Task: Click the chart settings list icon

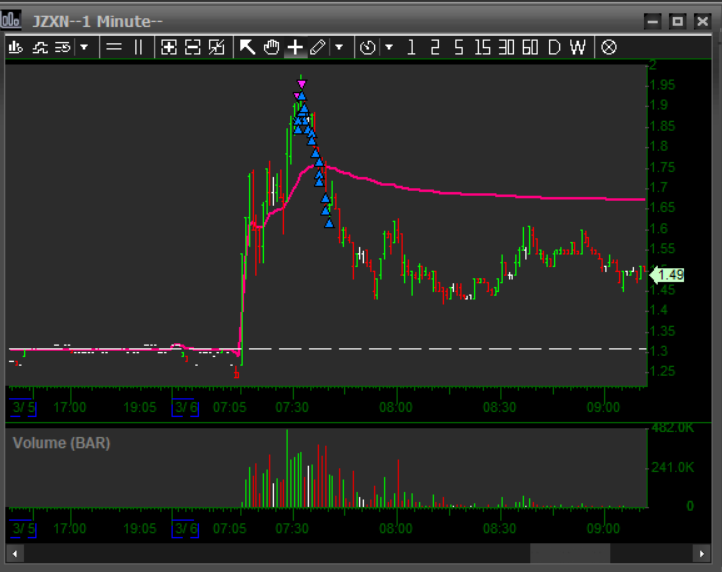Action: 63,47
